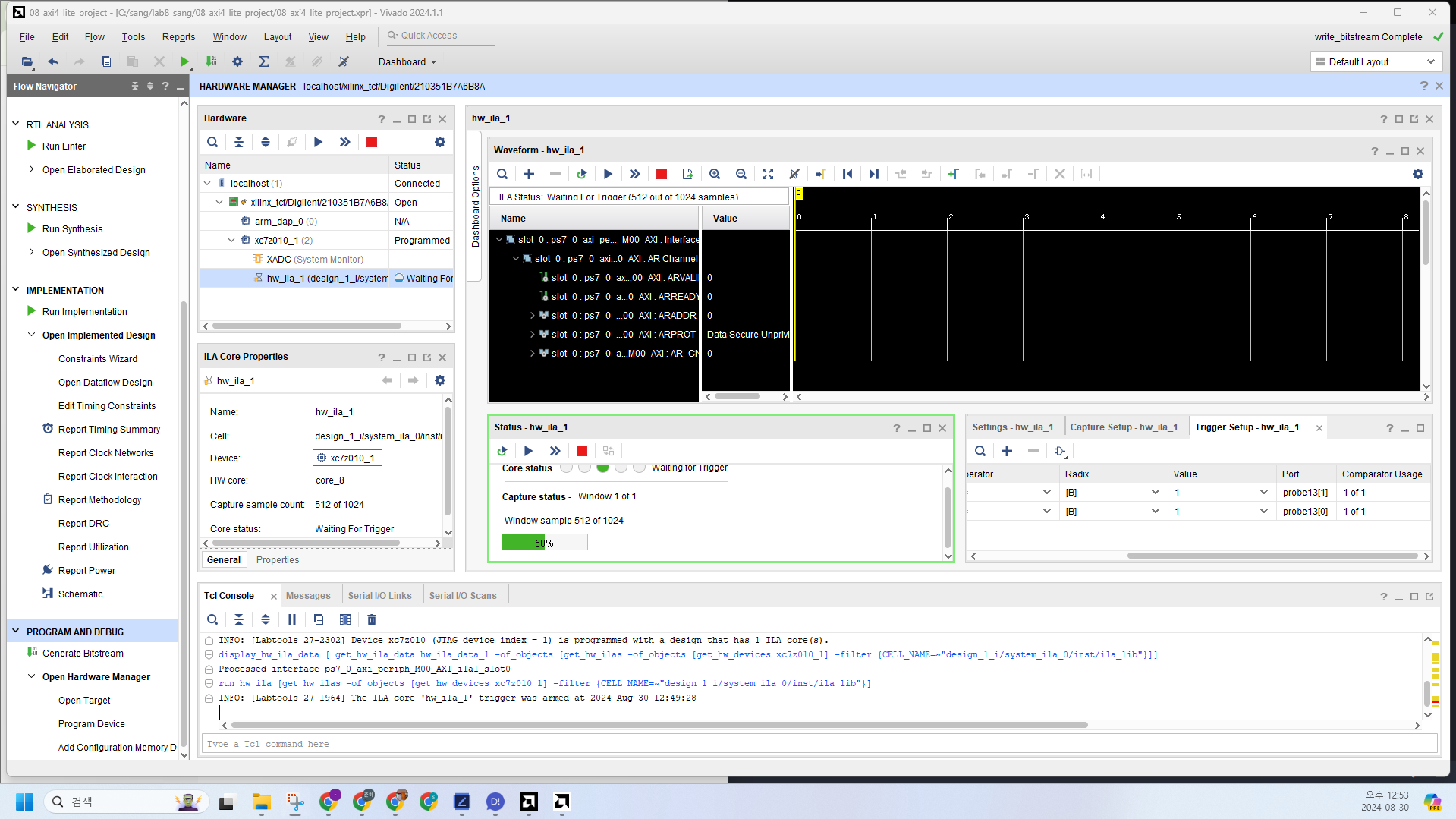Search within the waveform window

(502, 174)
